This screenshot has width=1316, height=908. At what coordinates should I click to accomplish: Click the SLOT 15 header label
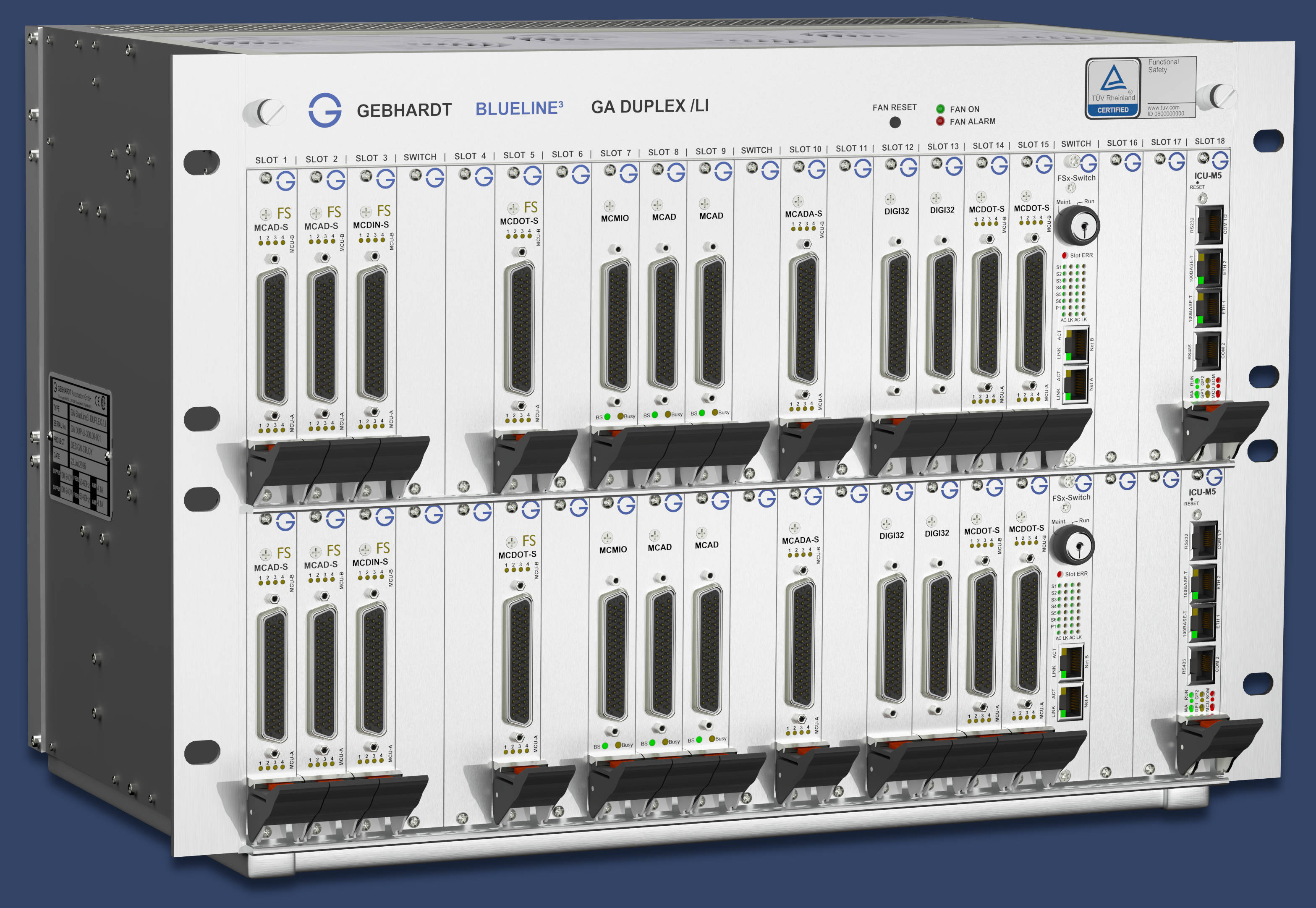tap(1033, 145)
